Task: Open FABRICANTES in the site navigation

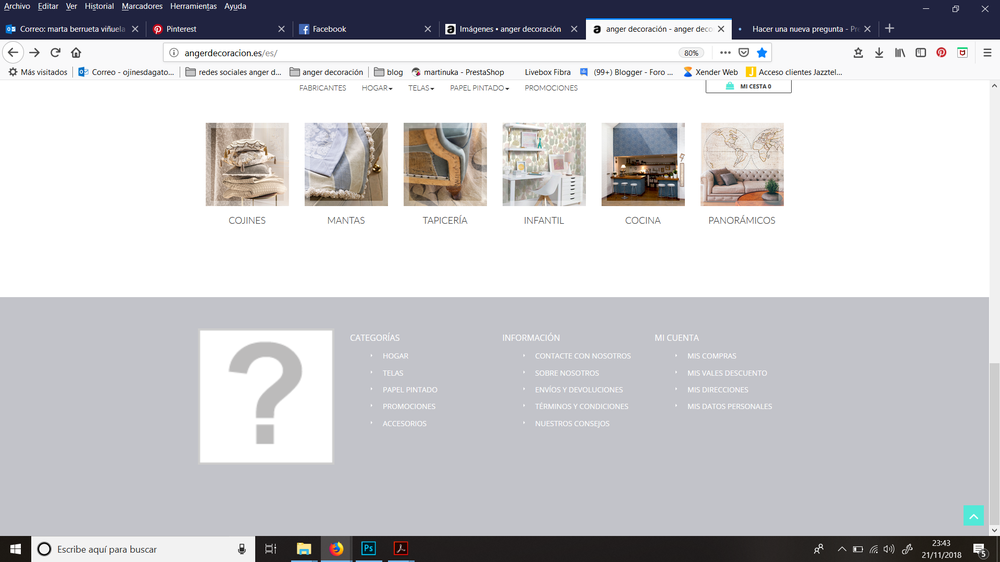Action: [323, 88]
